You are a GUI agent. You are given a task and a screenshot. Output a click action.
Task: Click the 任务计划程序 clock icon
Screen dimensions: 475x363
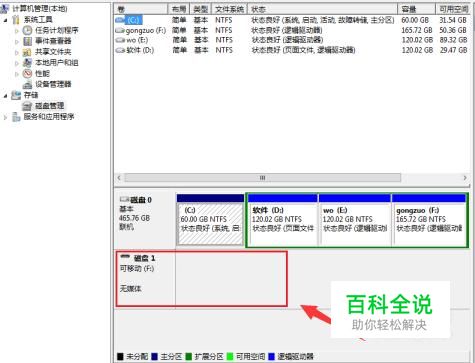(27, 30)
